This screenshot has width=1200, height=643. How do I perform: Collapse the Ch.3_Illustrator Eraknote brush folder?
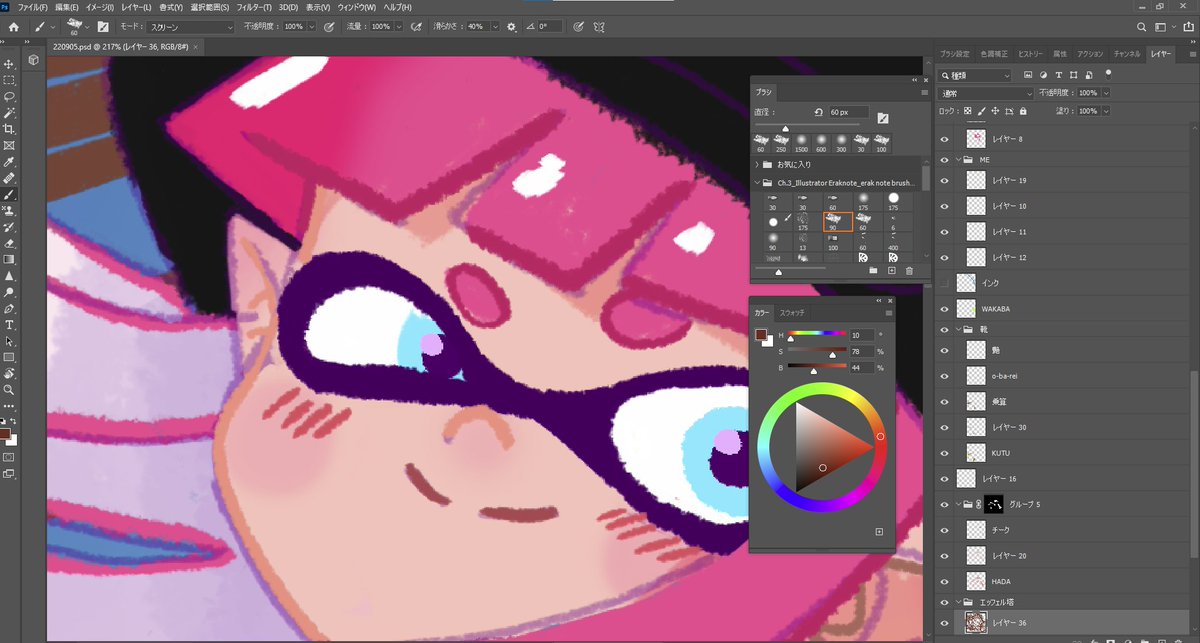pos(757,183)
